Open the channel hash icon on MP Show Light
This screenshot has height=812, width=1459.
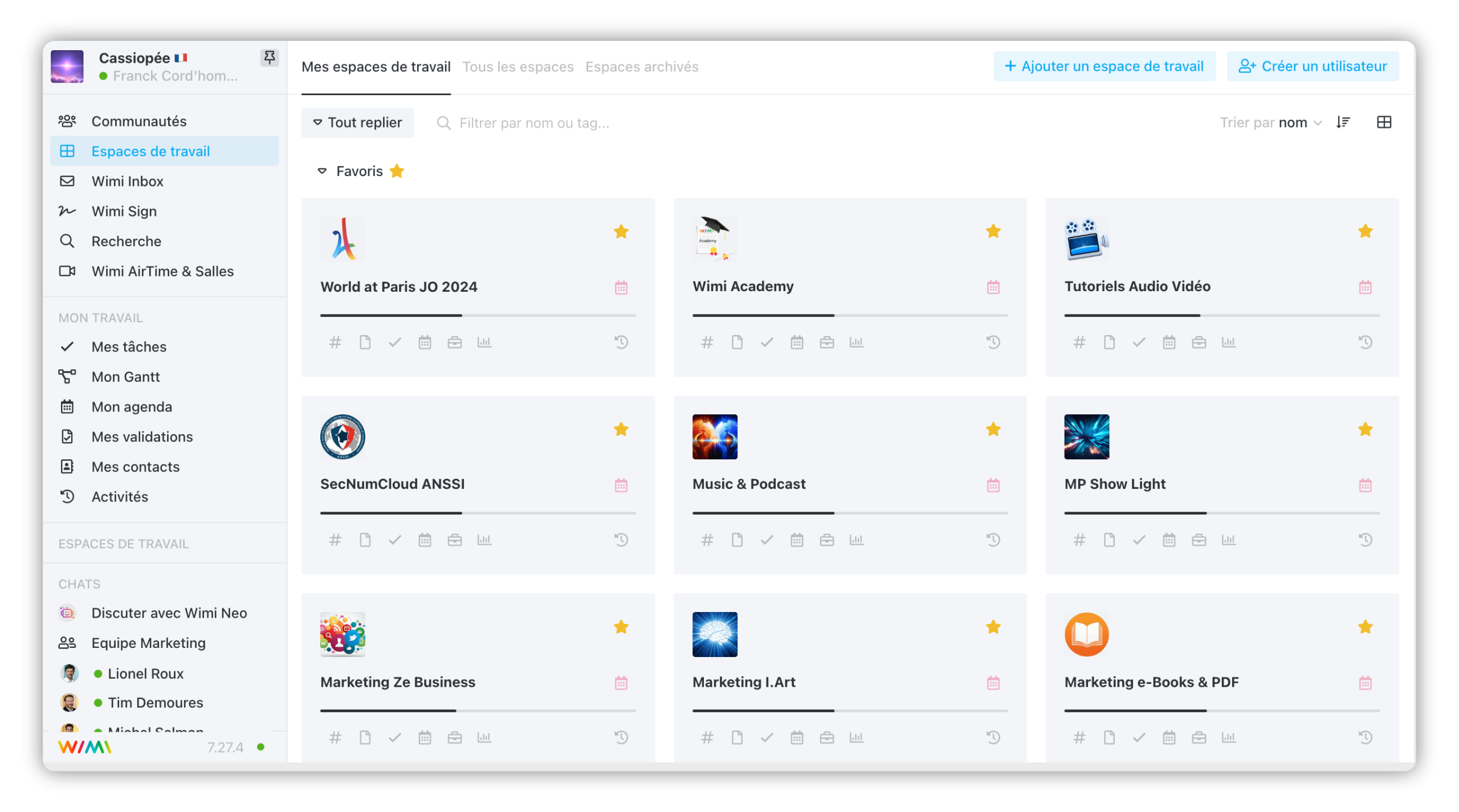(1079, 540)
